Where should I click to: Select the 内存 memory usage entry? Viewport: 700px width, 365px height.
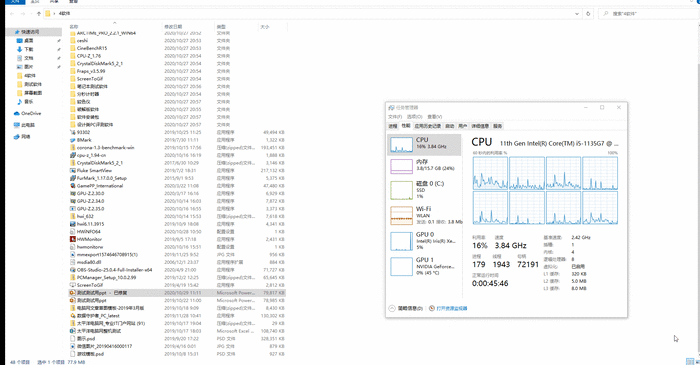pos(424,166)
